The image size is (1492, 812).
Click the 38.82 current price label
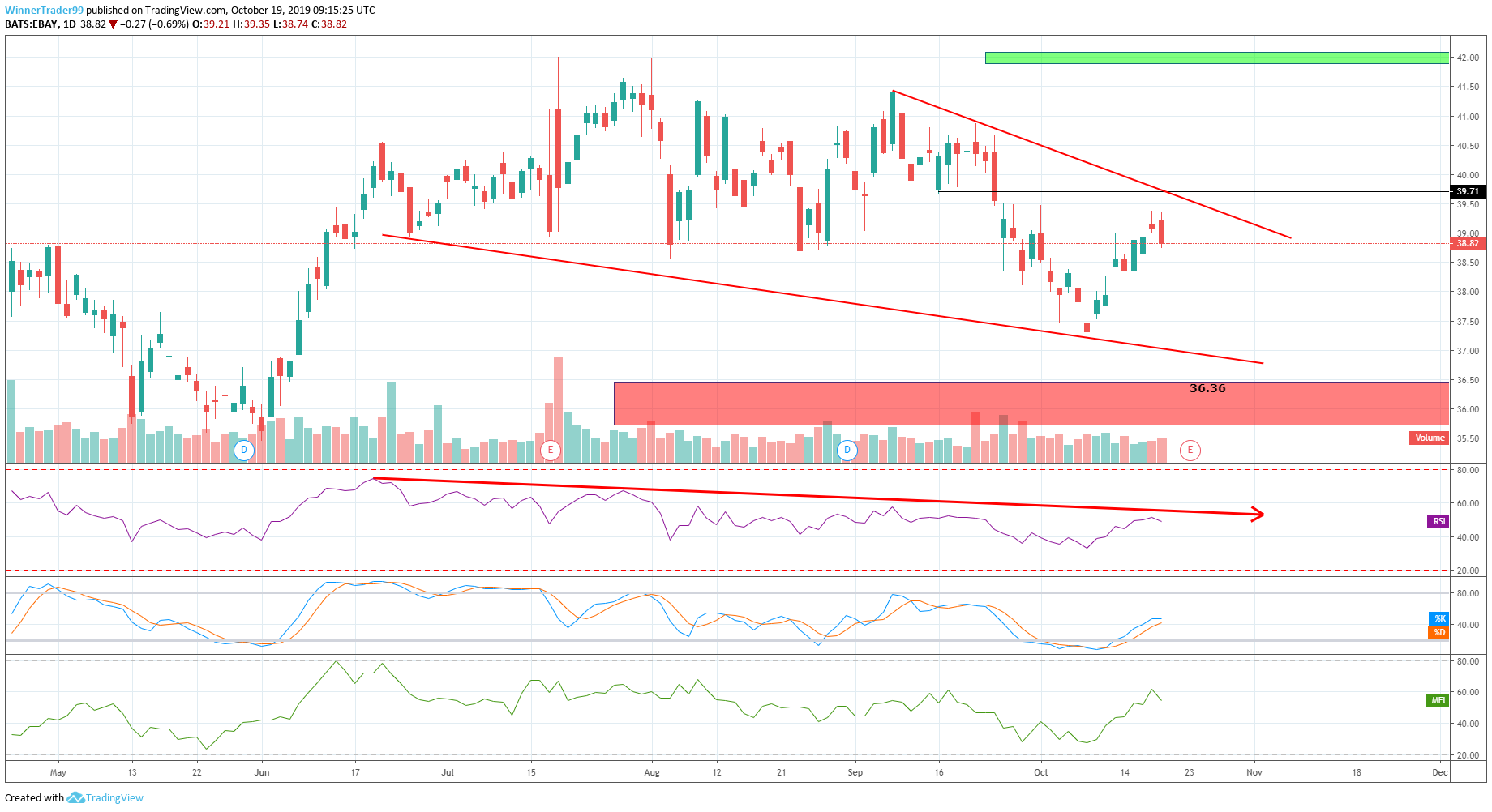1468,243
